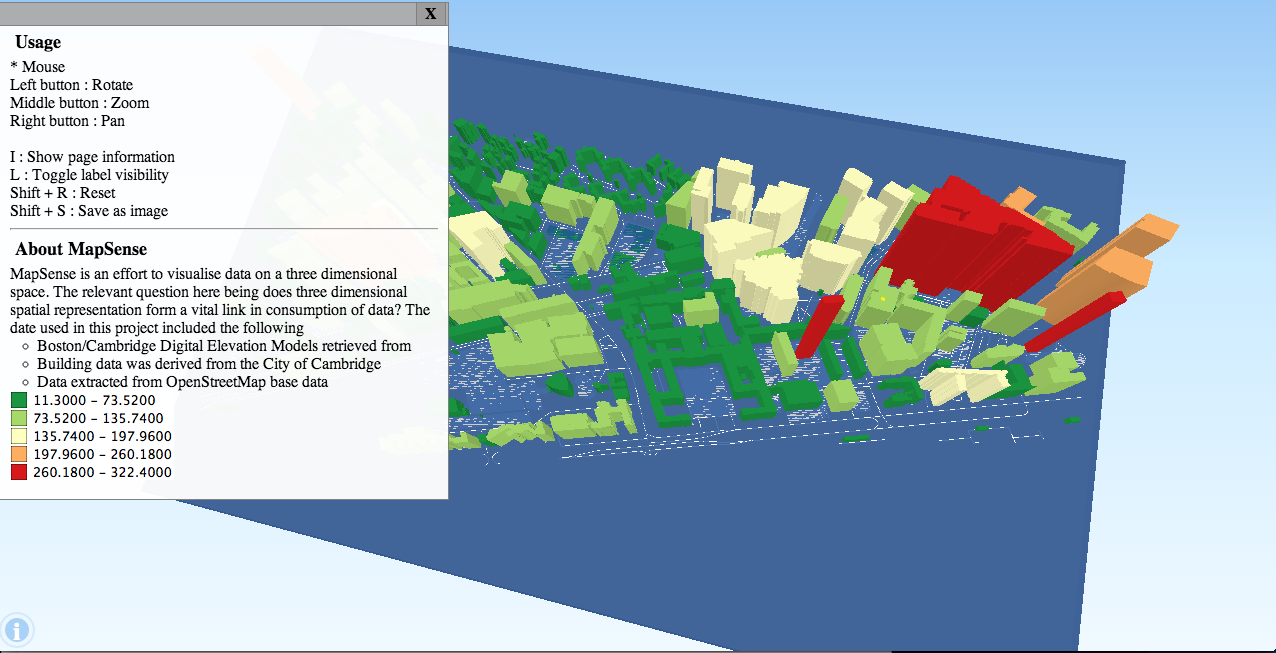The image size is (1276, 653).
Task: Close the Usage panel with the X button
Action: click(x=429, y=14)
